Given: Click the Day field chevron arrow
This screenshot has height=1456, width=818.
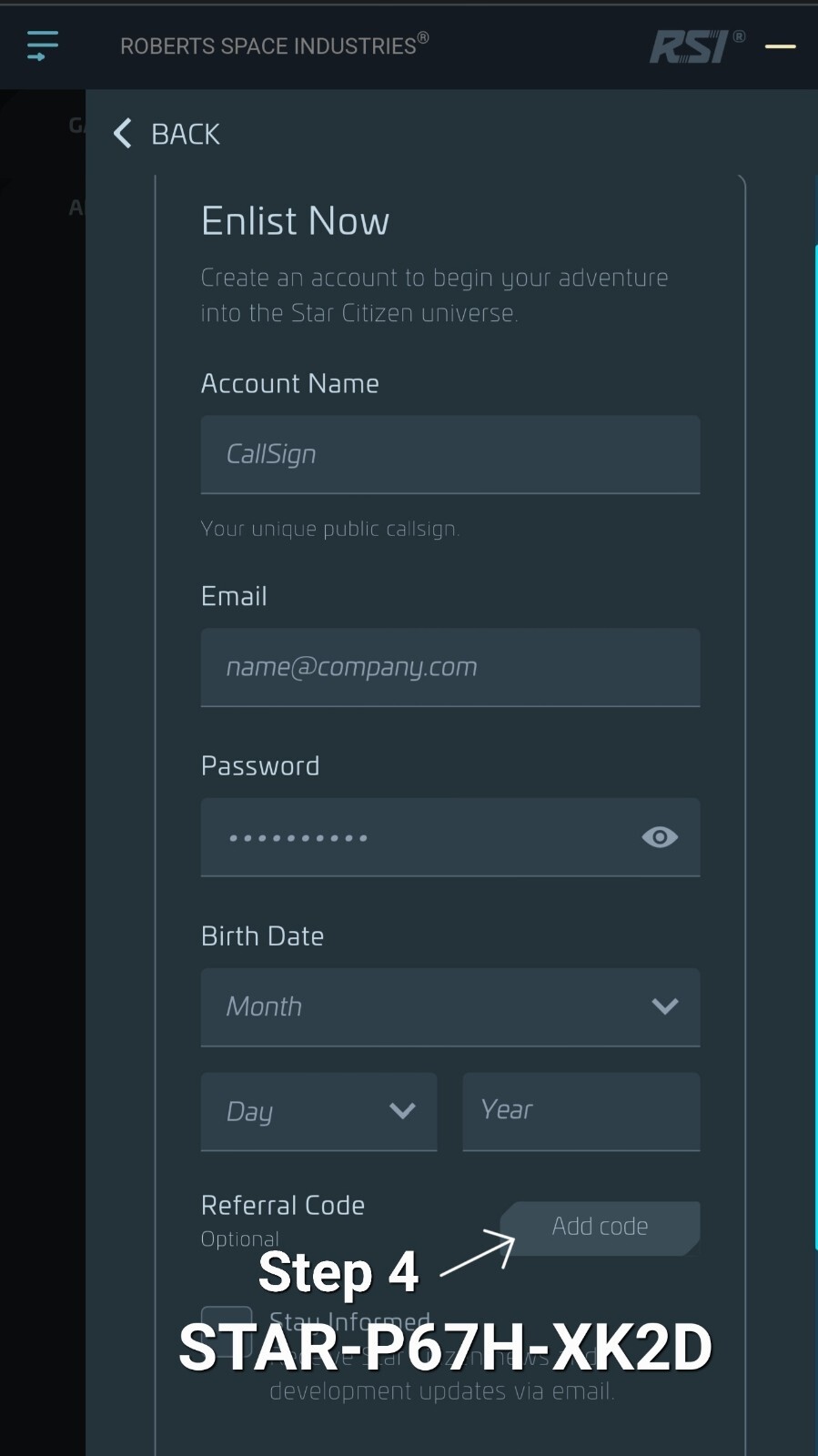Looking at the screenshot, I should [x=402, y=1110].
